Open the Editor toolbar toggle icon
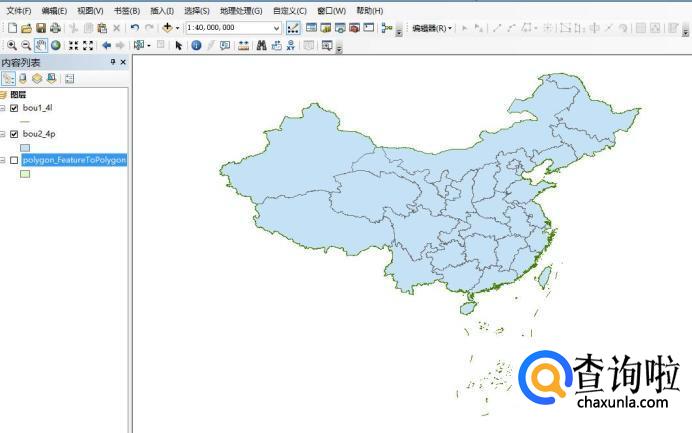Viewport: 692px width, 433px height. coord(293,28)
